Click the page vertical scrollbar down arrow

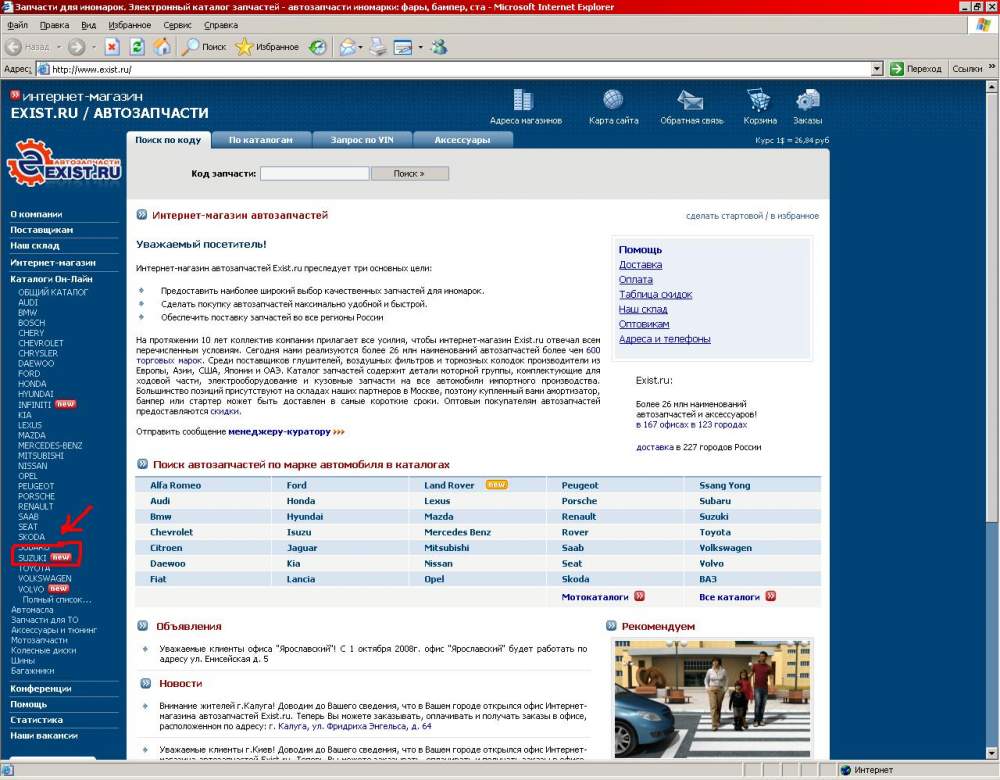[992, 753]
